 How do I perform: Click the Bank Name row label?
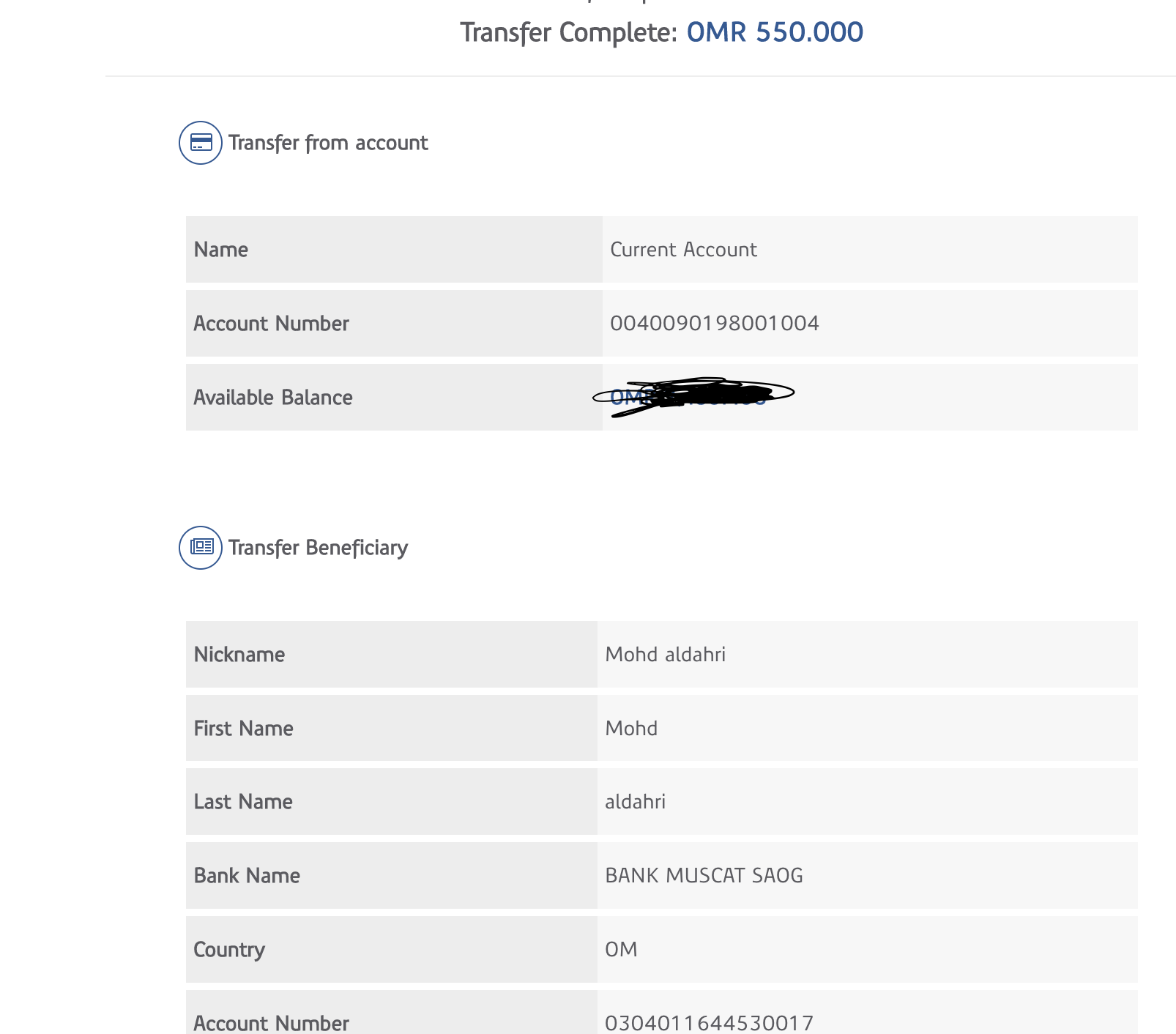[247, 876]
